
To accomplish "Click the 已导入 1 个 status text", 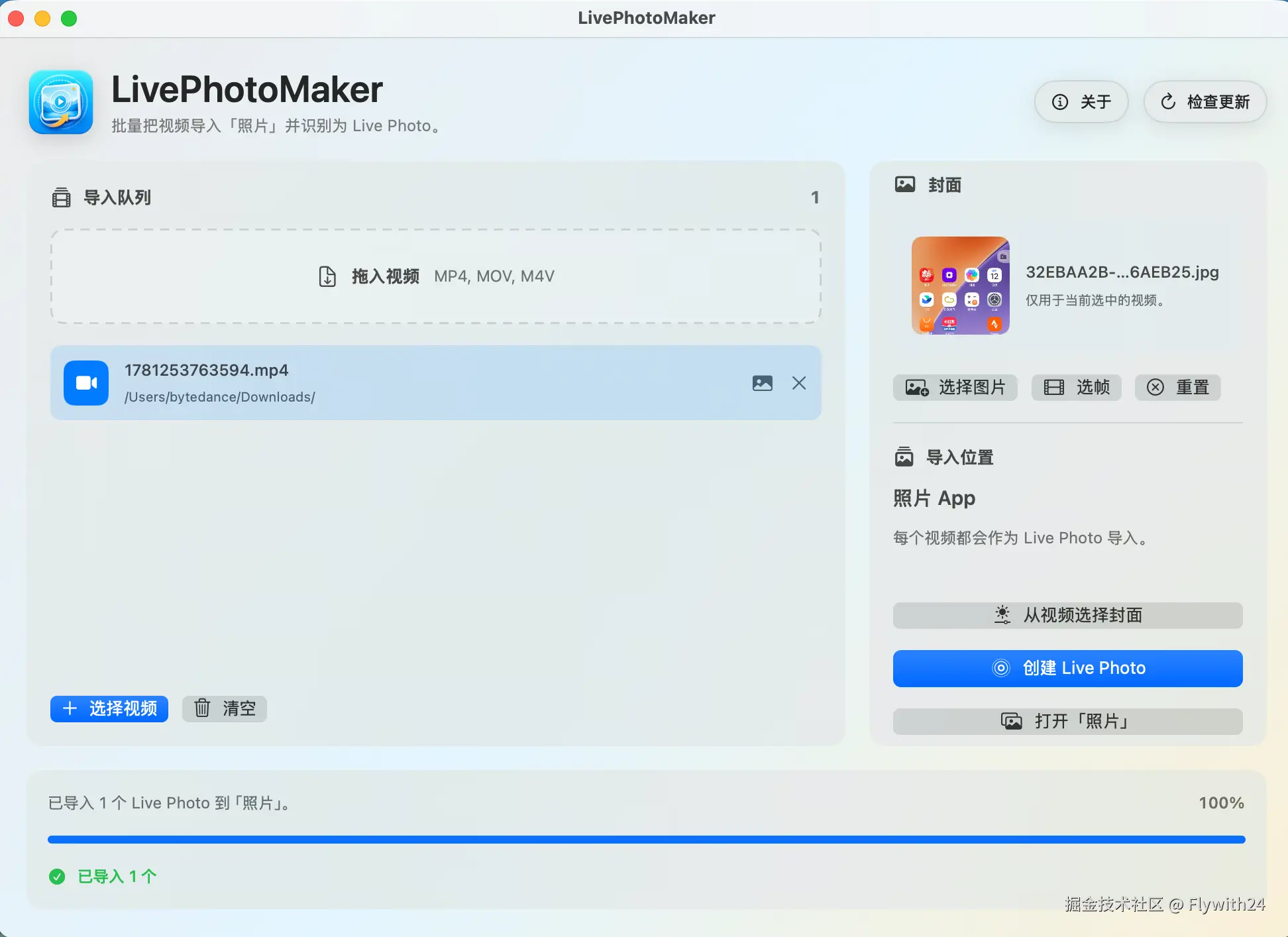I will click(x=117, y=877).
